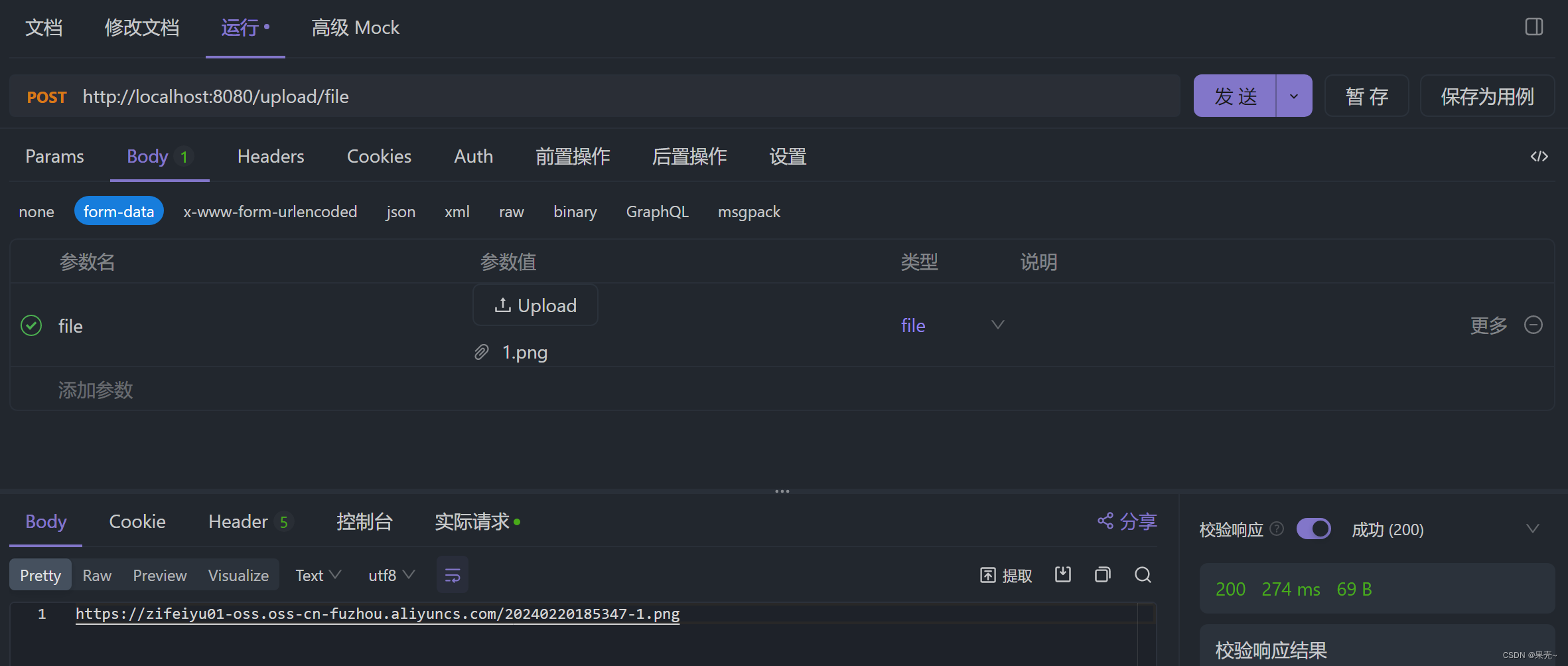Image resolution: width=1568 pixels, height=666 pixels.
Task: Open the utf8 encoding dropdown
Action: point(392,575)
